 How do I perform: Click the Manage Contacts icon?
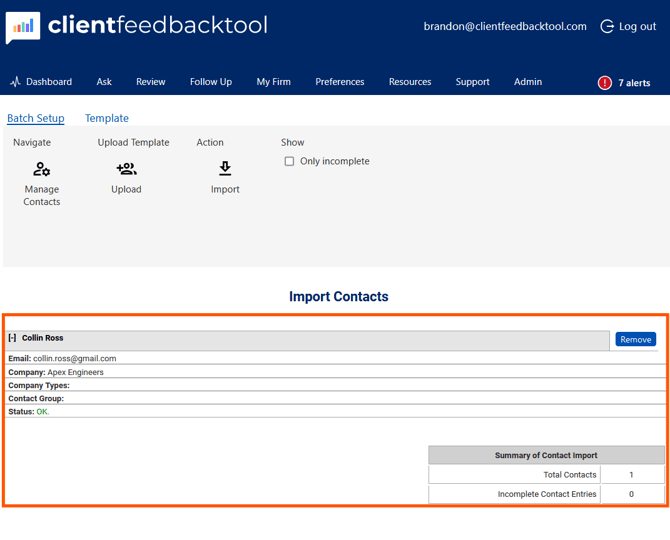[41, 169]
